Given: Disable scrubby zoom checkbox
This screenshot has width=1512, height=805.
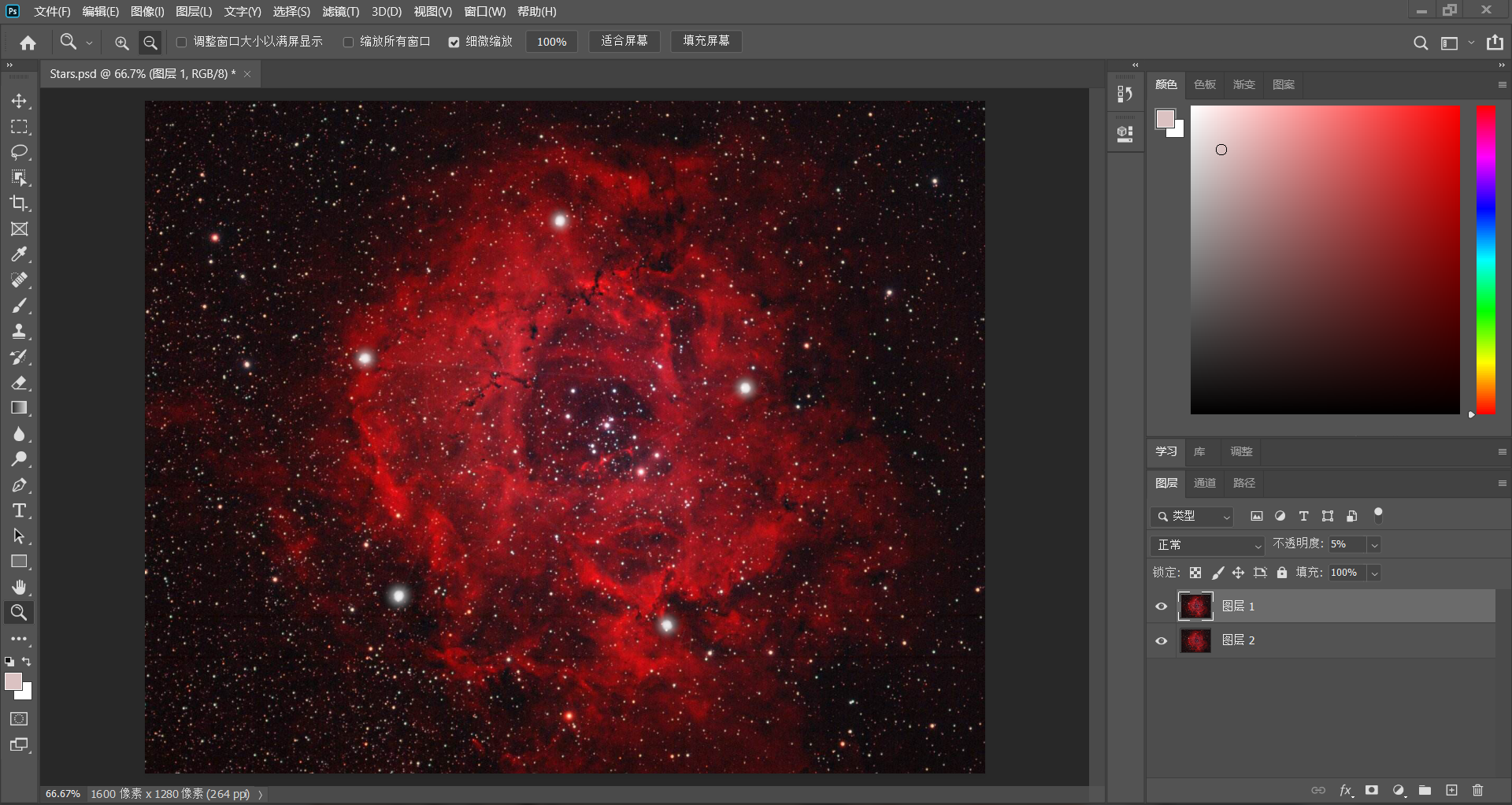Looking at the screenshot, I should (x=454, y=42).
